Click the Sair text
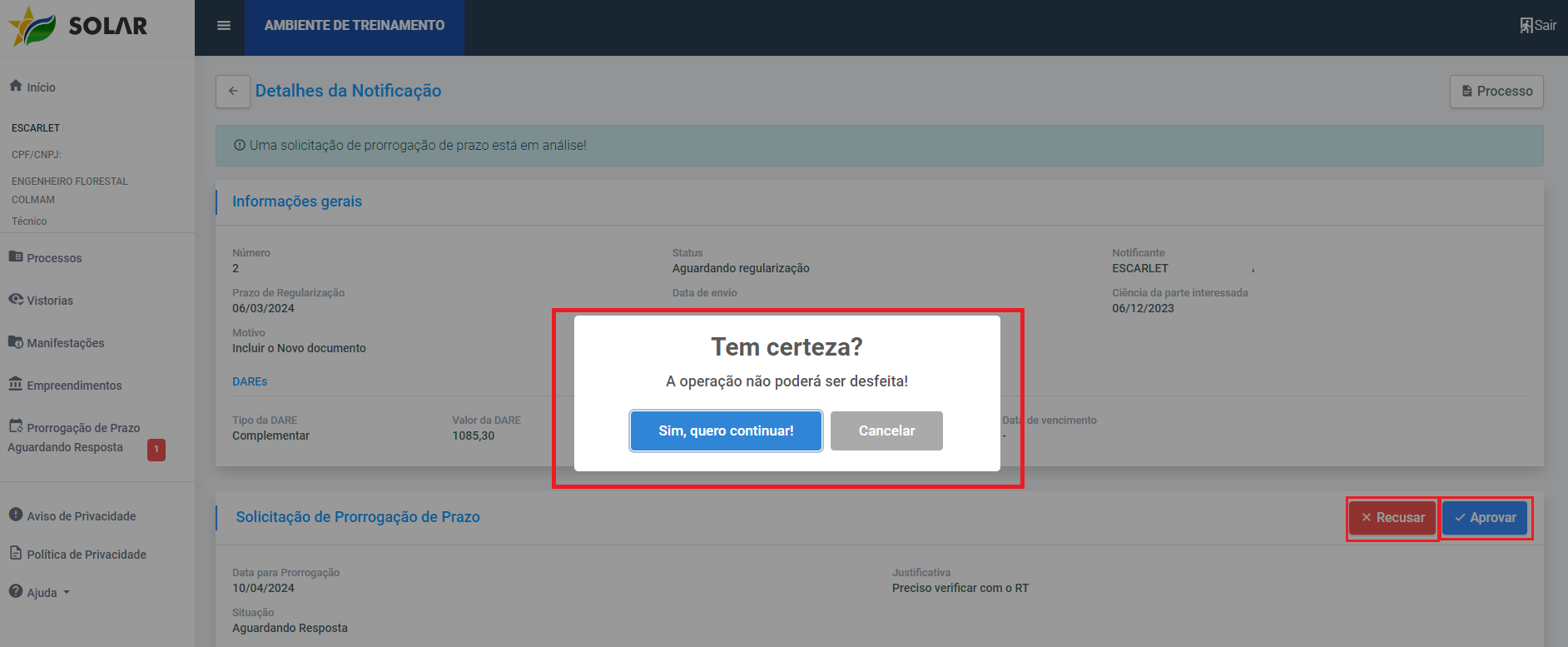The height and width of the screenshot is (647, 1568). click(x=1546, y=26)
